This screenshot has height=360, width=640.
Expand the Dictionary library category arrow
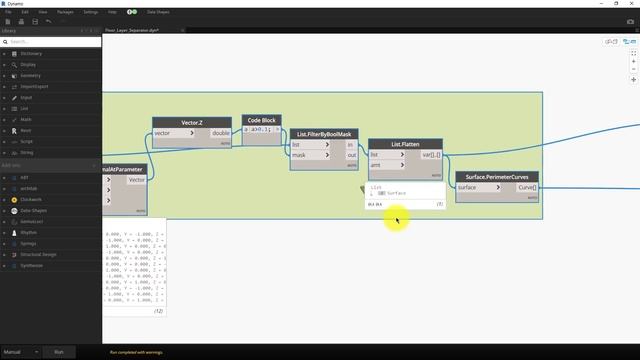click(x=4, y=53)
